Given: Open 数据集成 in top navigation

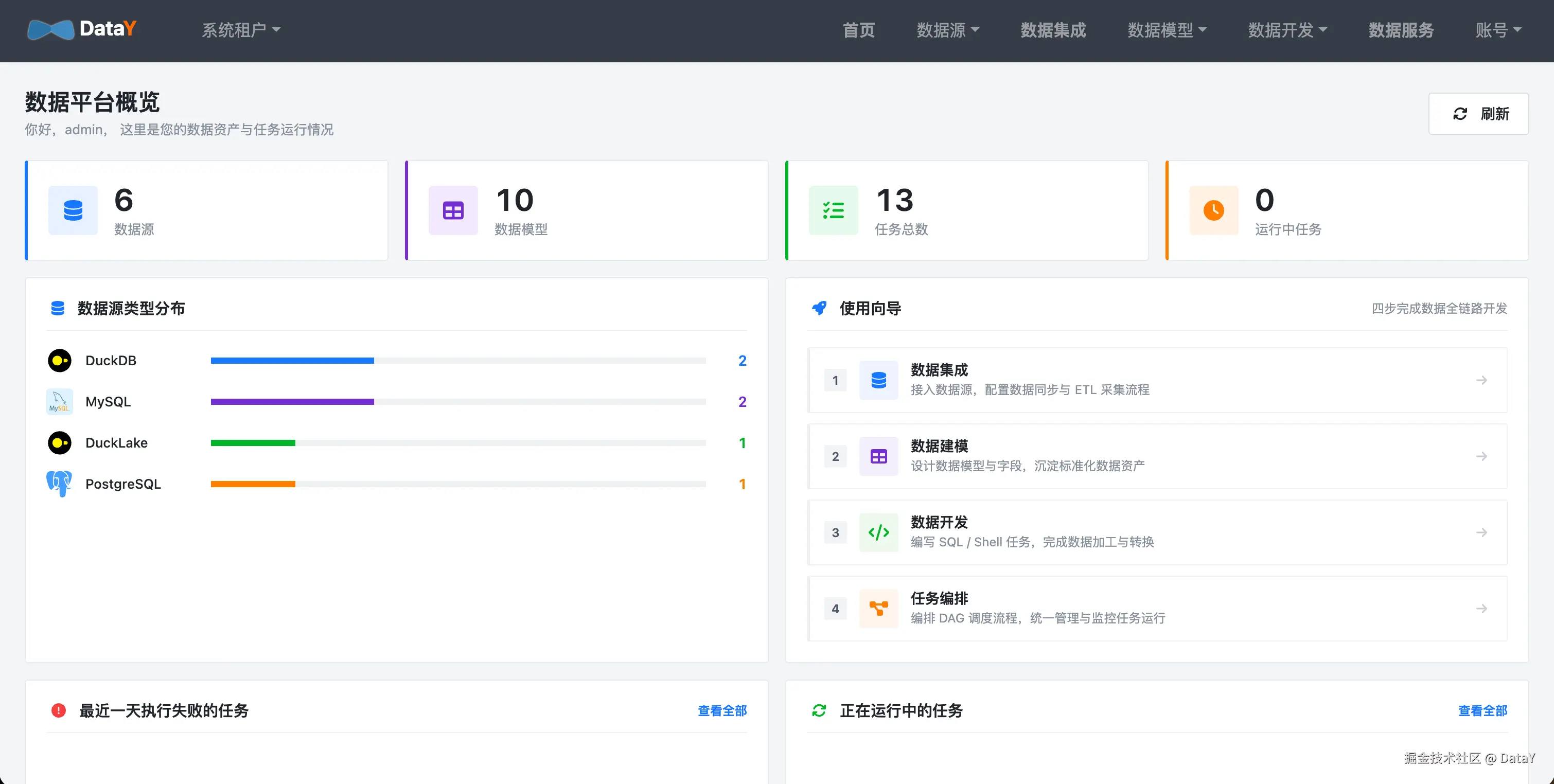Looking at the screenshot, I should (x=1053, y=29).
